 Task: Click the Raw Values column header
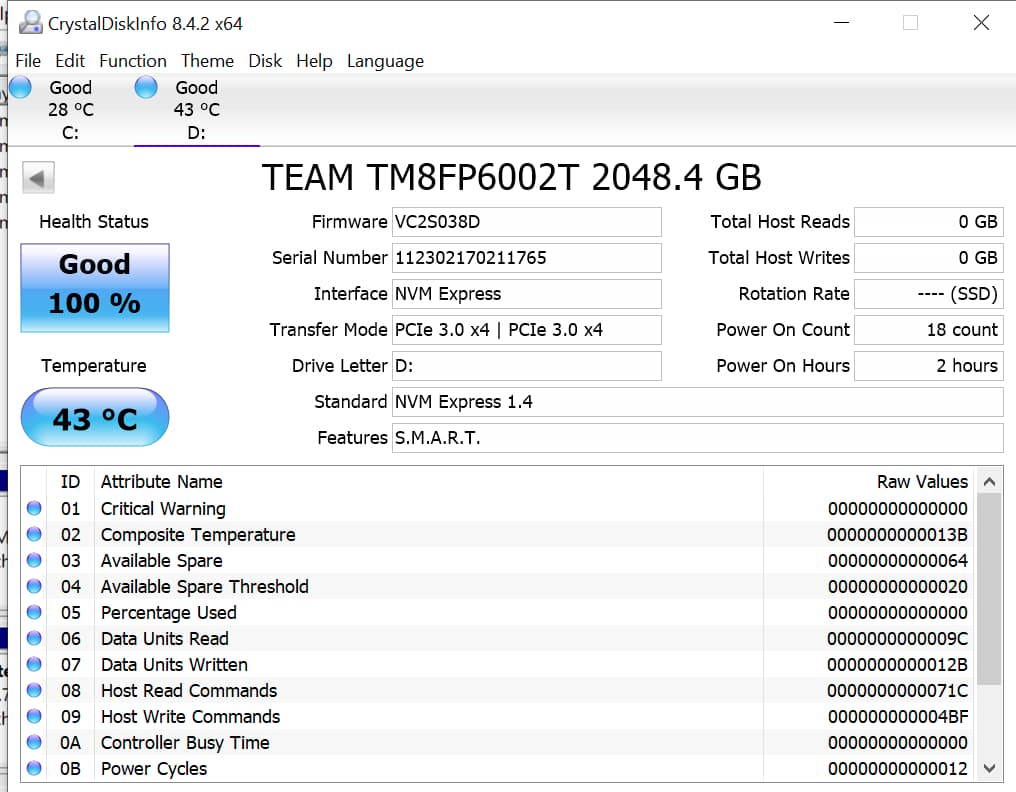[x=922, y=482]
